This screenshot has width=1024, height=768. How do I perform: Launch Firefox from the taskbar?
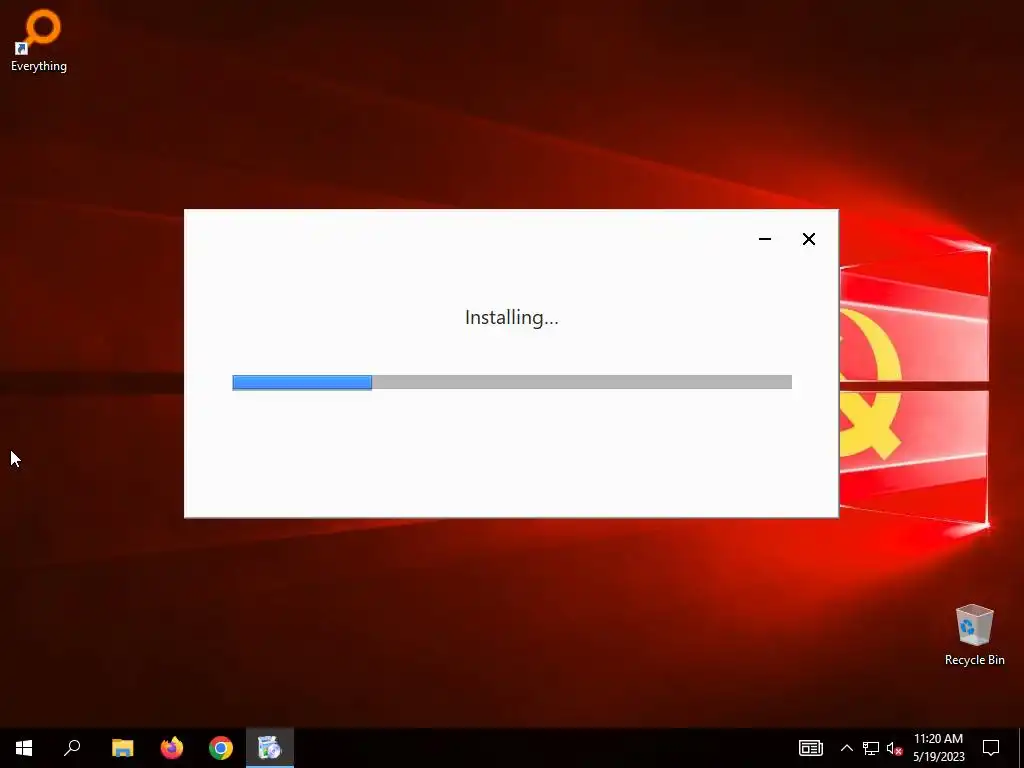click(172, 748)
